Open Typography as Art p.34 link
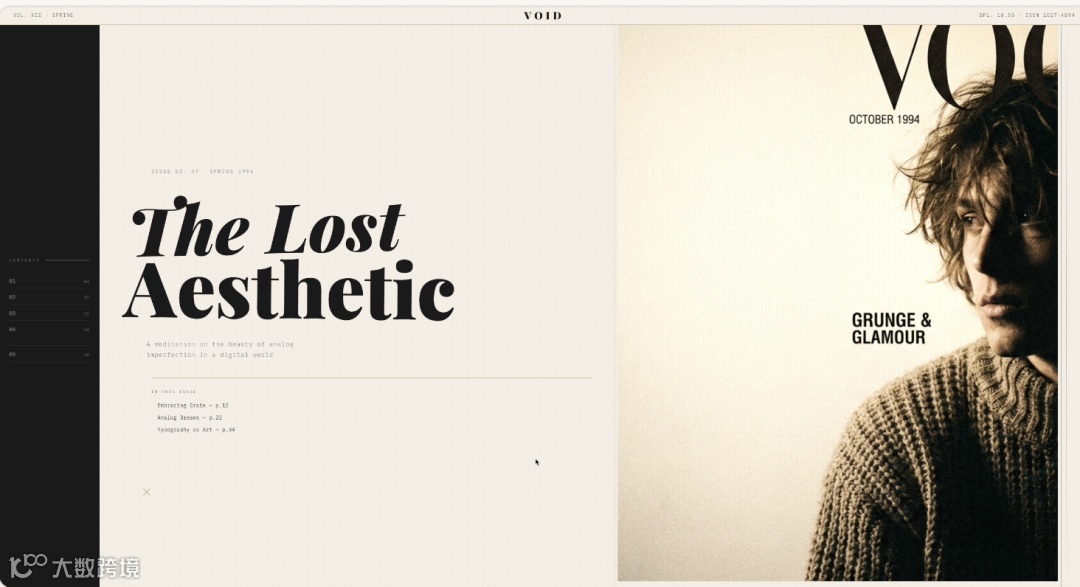The image size is (1080, 587). pos(196,429)
